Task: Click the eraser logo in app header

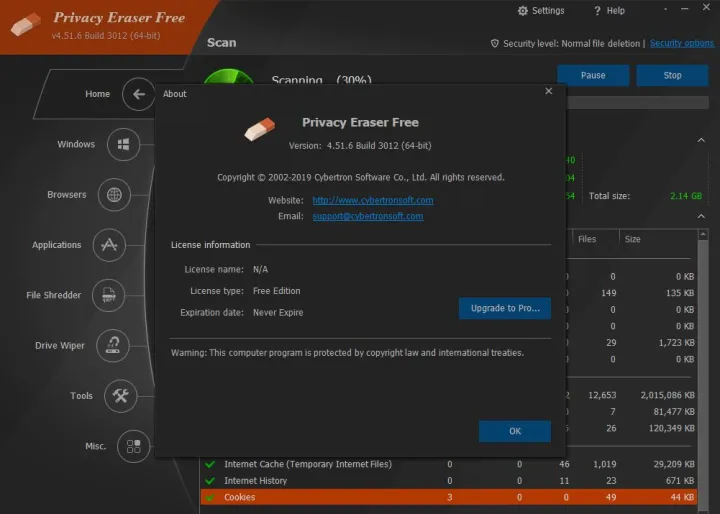Action: pos(26,24)
